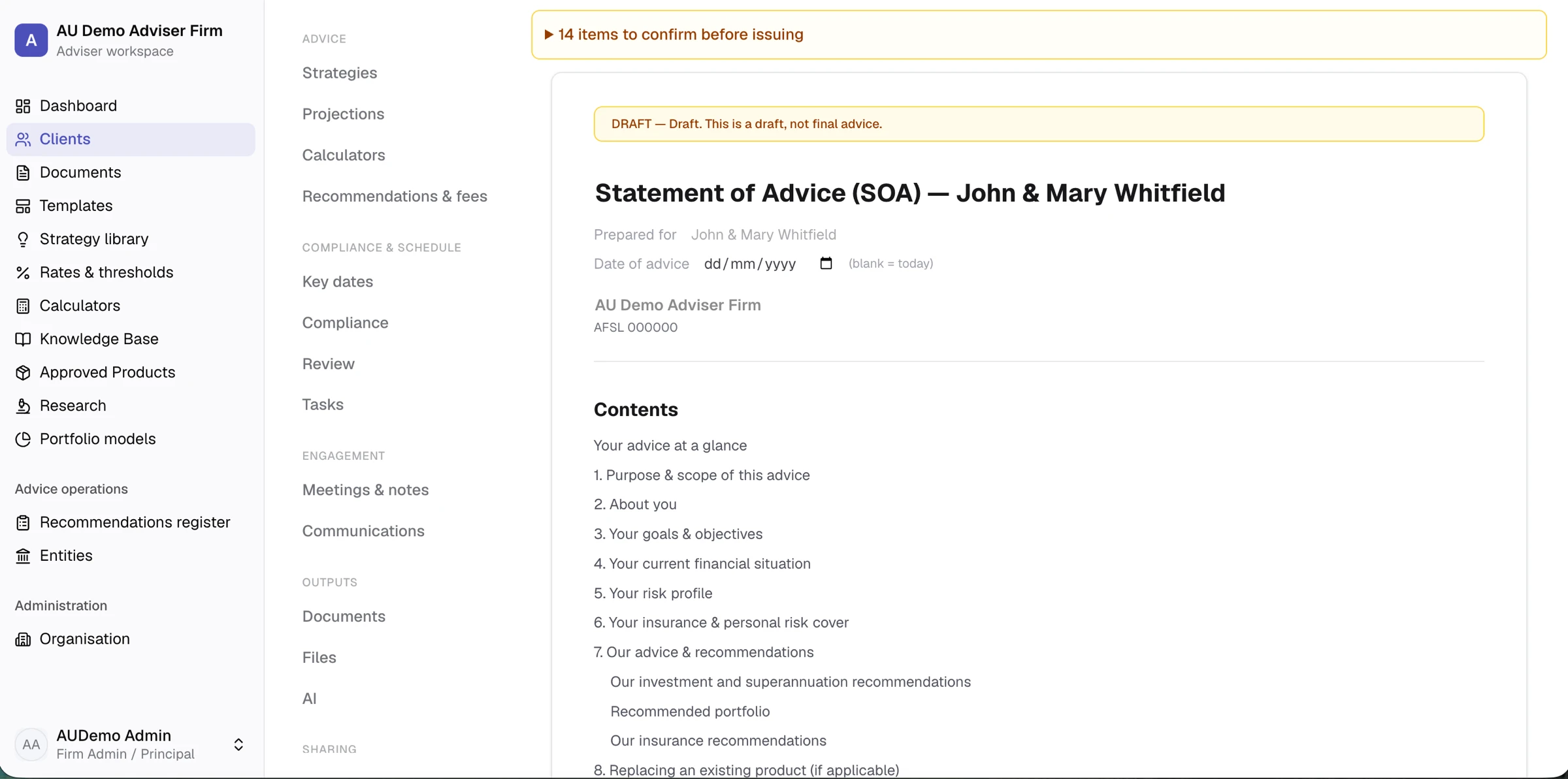
Task: Expand the 14 items to confirm triangle
Action: pos(549,35)
